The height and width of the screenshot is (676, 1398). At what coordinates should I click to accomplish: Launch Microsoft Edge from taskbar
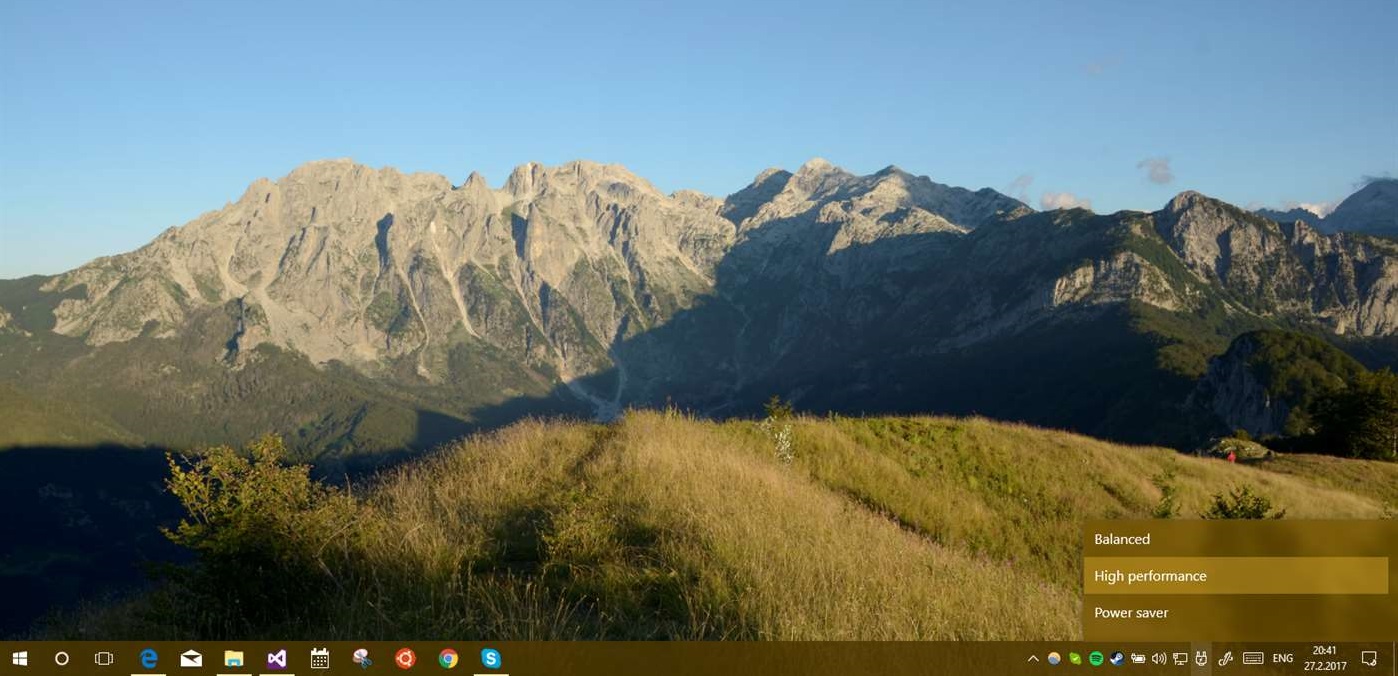tap(149, 658)
